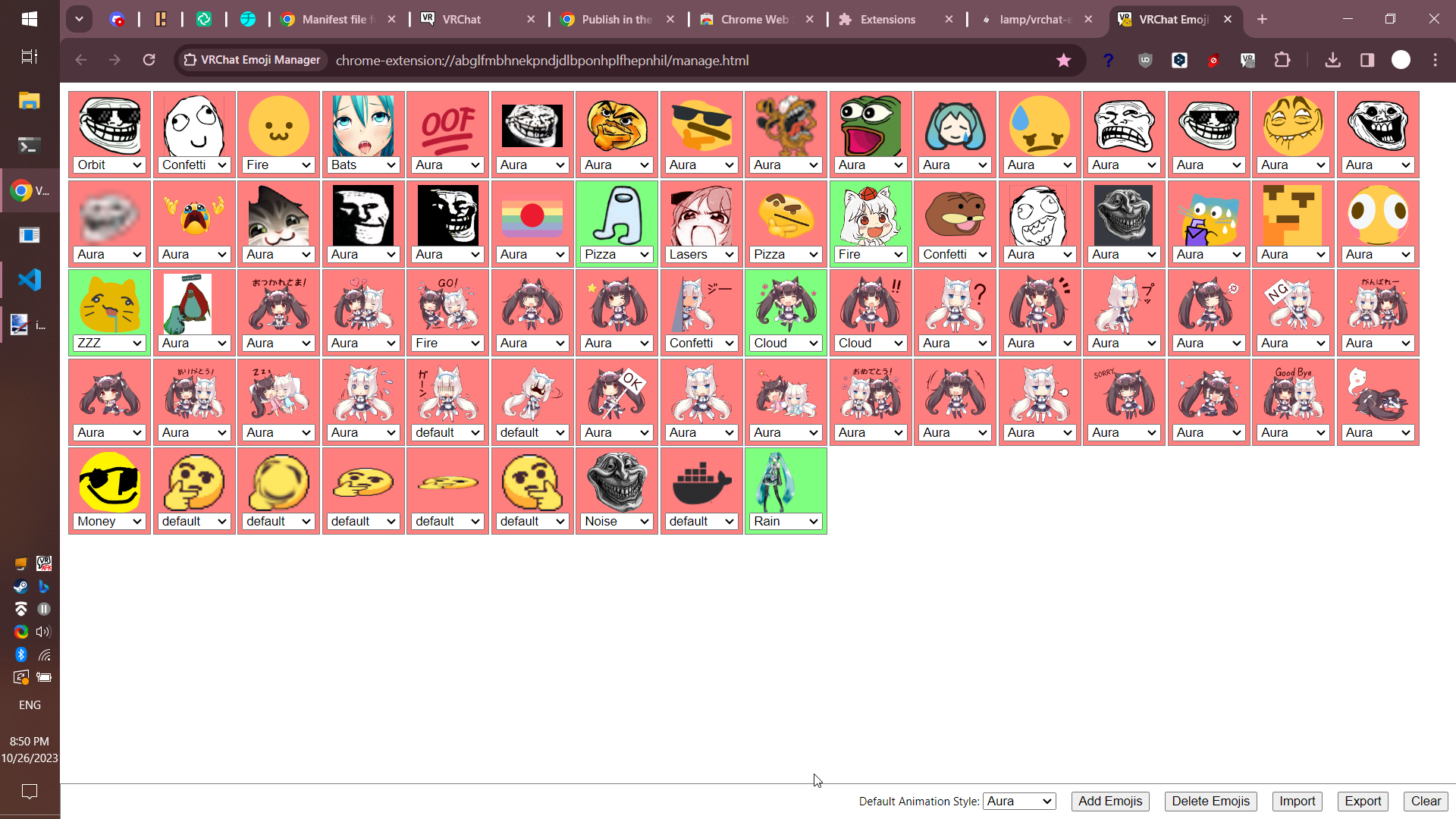Click the Add Emojis button
Image resolution: width=1456 pixels, height=819 pixels.
1109,801
